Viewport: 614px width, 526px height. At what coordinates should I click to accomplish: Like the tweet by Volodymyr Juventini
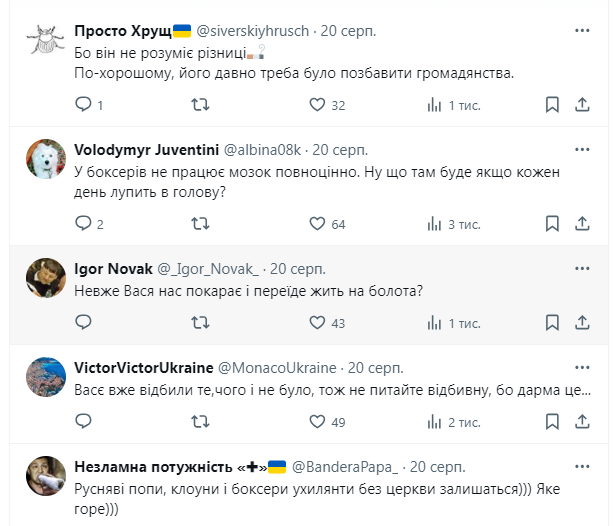tap(317, 224)
